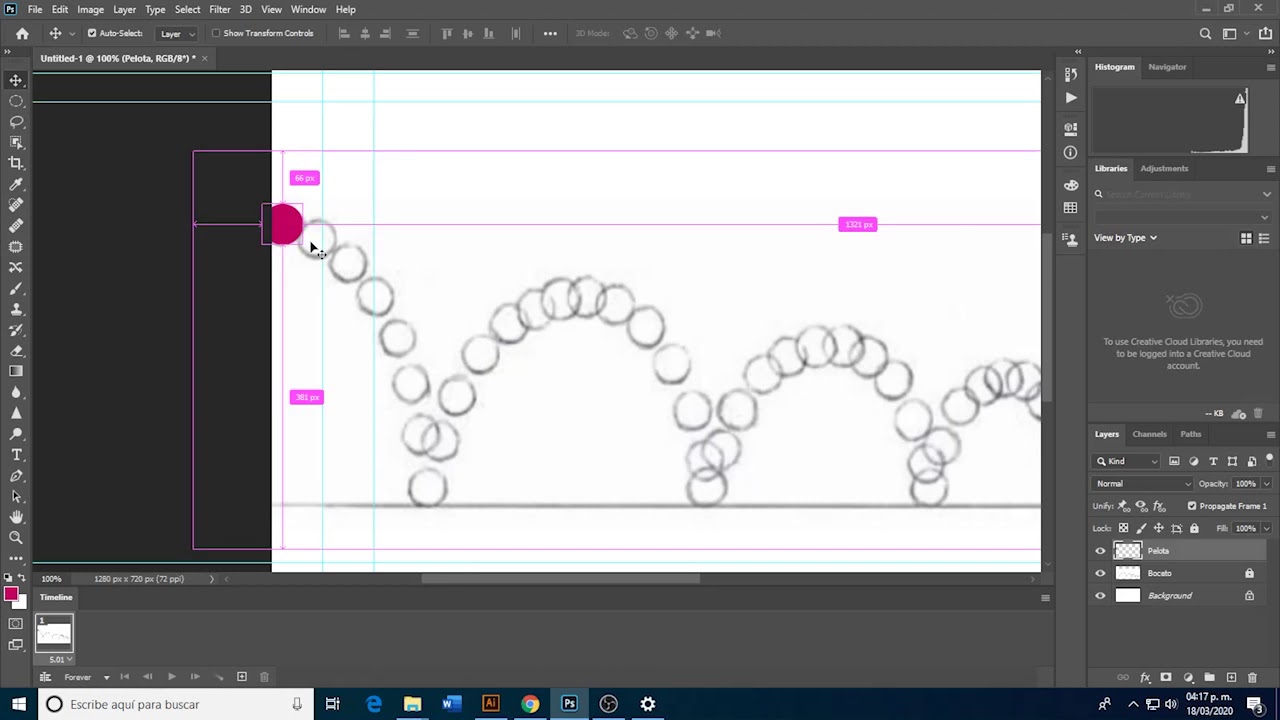Lock image pixels brush icon
This screenshot has height=720, width=1280.
[1141, 528]
